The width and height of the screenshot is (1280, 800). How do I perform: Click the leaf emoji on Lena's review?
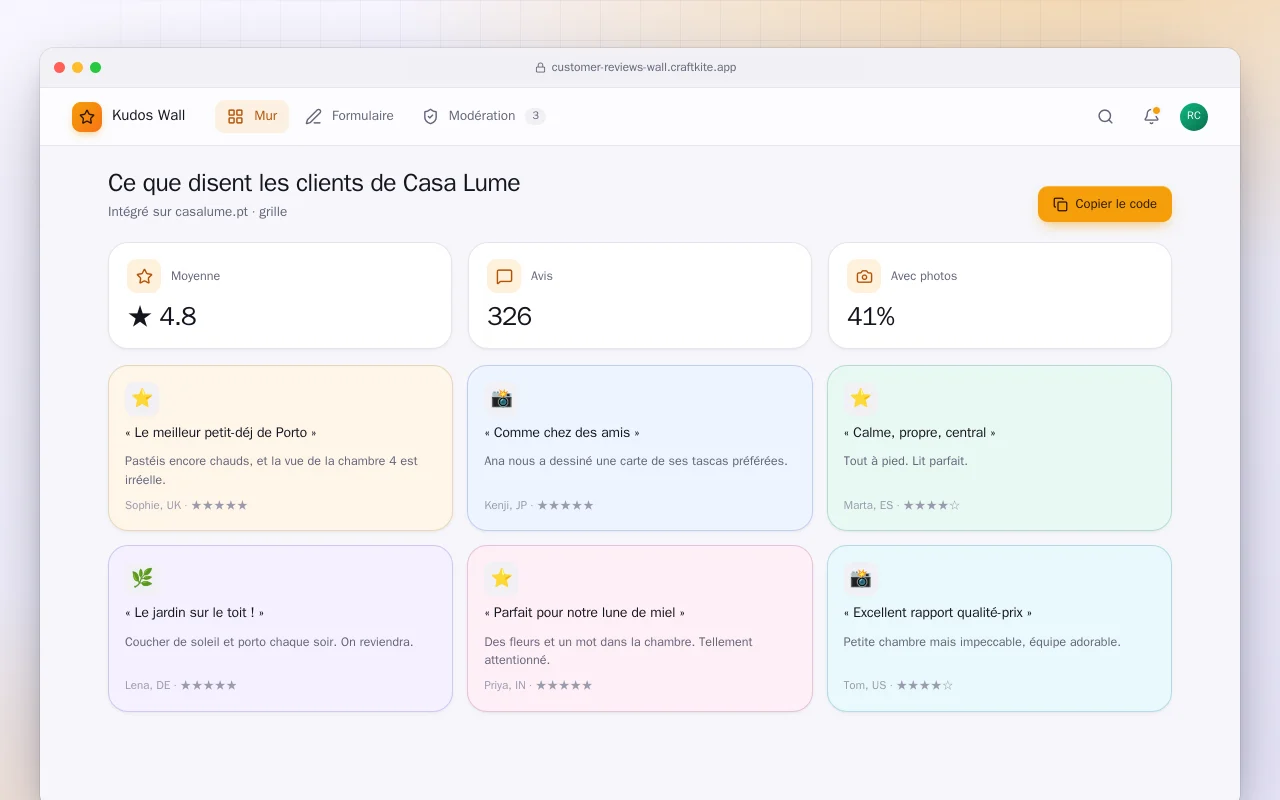click(142, 578)
